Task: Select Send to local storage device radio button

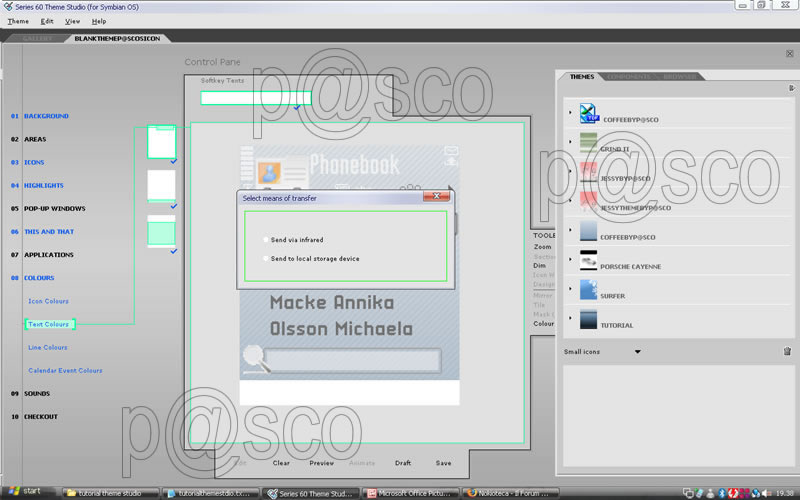Action: click(x=266, y=259)
